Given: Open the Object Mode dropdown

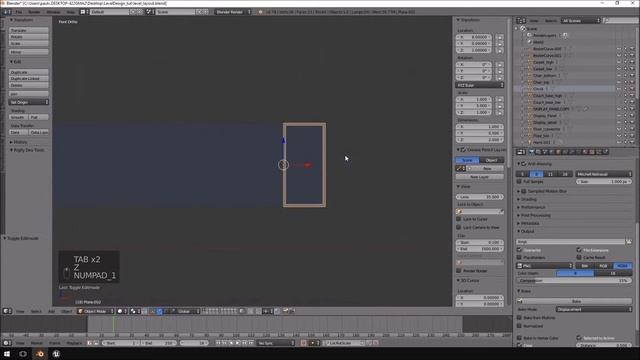Looking at the screenshot, I should point(96,311).
